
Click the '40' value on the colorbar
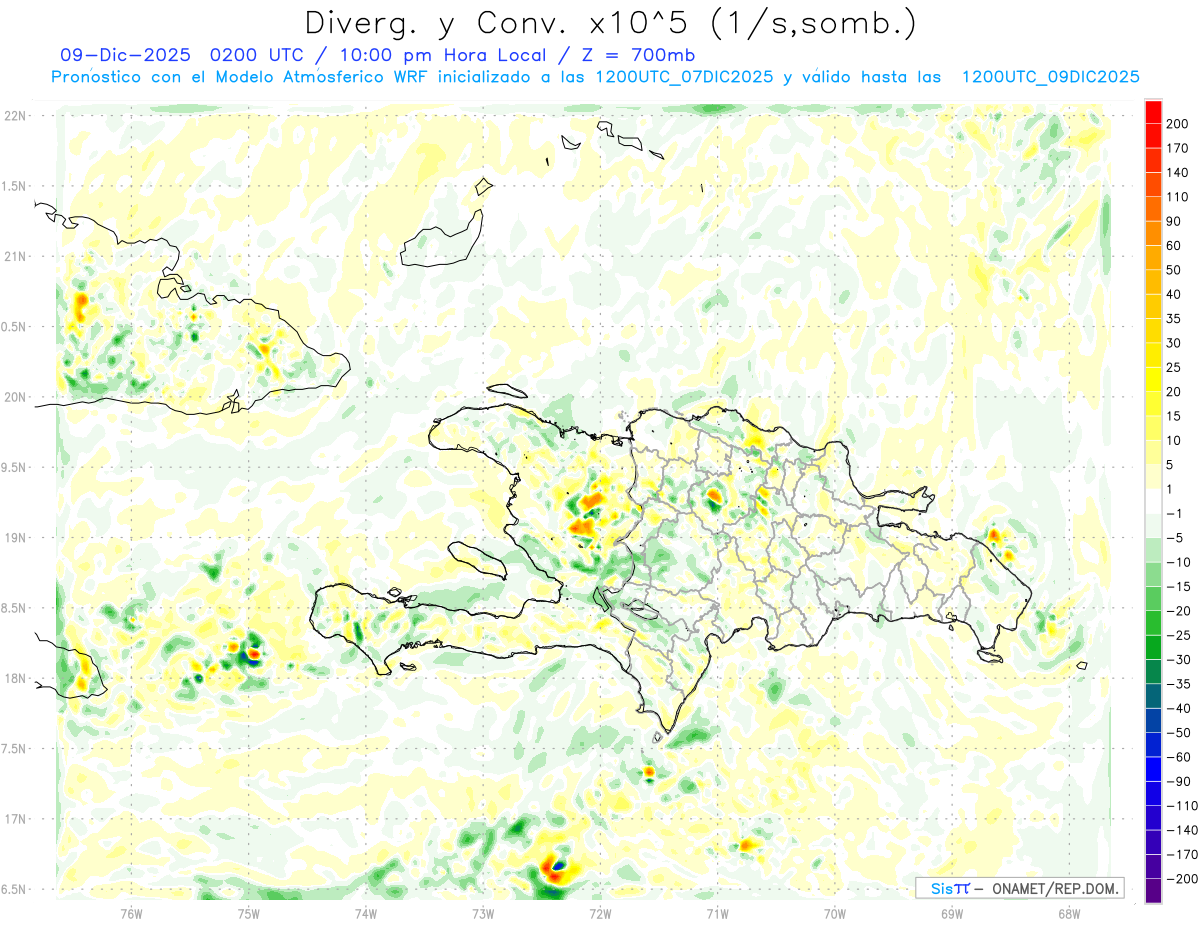point(1173,294)
